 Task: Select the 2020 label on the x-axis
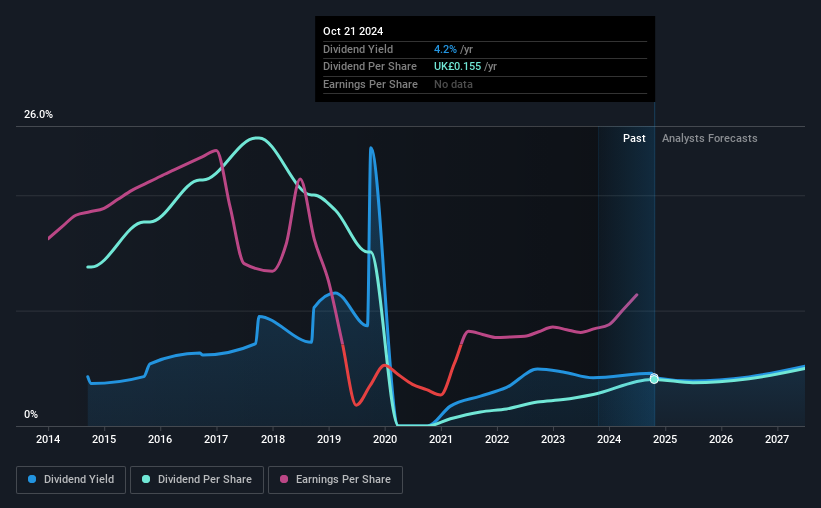coord(385,439)
